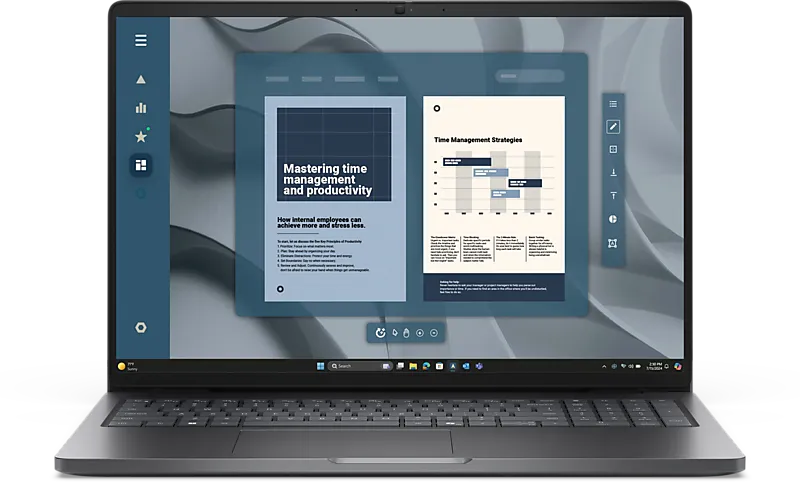Click the Windows Start button
Viewport: 800px width, 482px height.
click(320, 366)
